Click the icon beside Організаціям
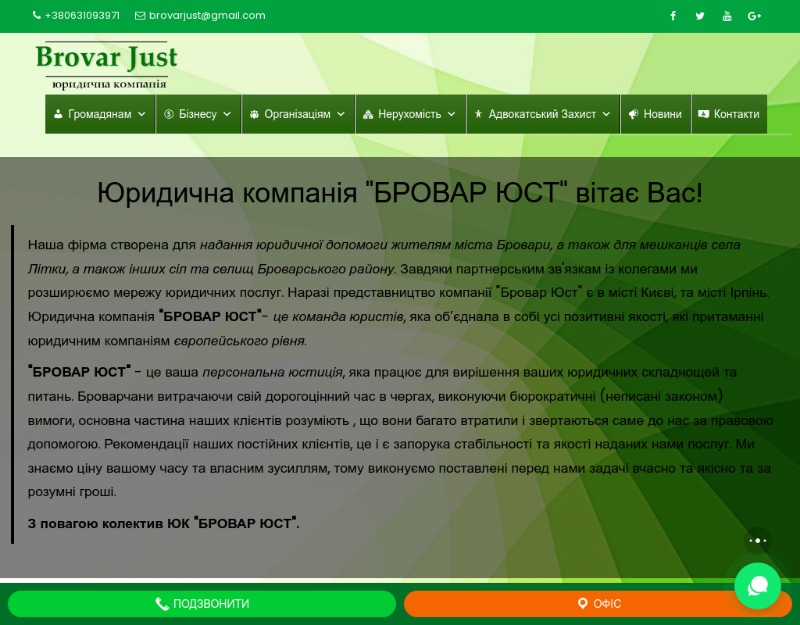 (x=254, y=114)
